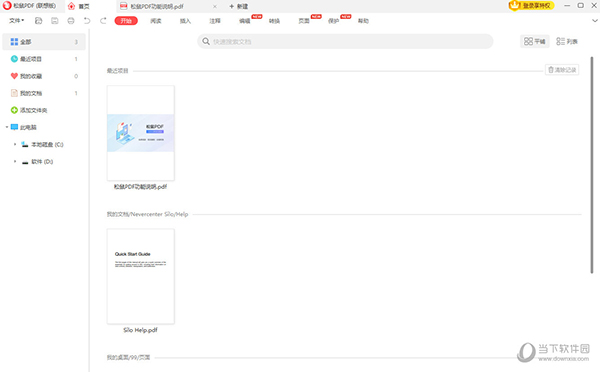This screenshot has width=600, height=372.
Task: Click the document icon beside 我的文档
Action: (x=14, y=93)
